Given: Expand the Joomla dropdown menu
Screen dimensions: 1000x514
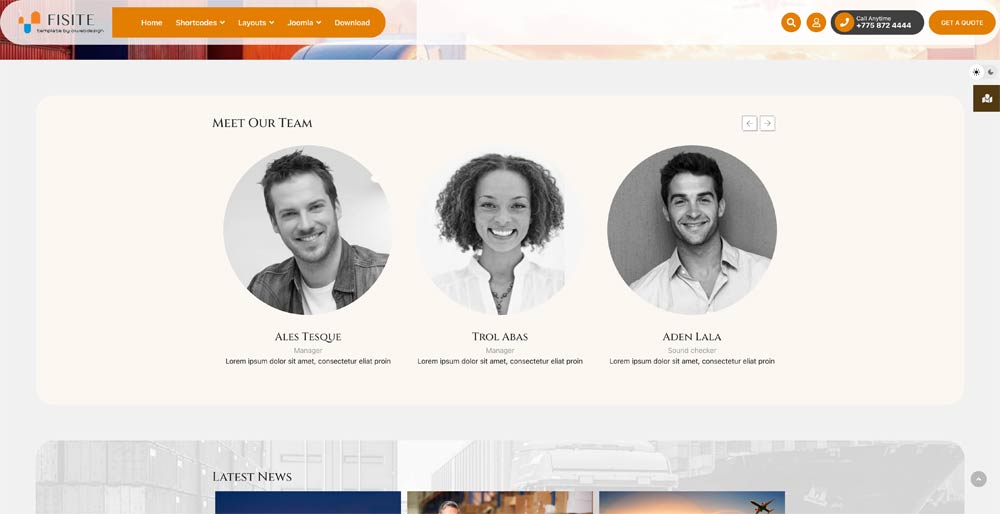Looking at the screenshot, I should tap(304, 22).
